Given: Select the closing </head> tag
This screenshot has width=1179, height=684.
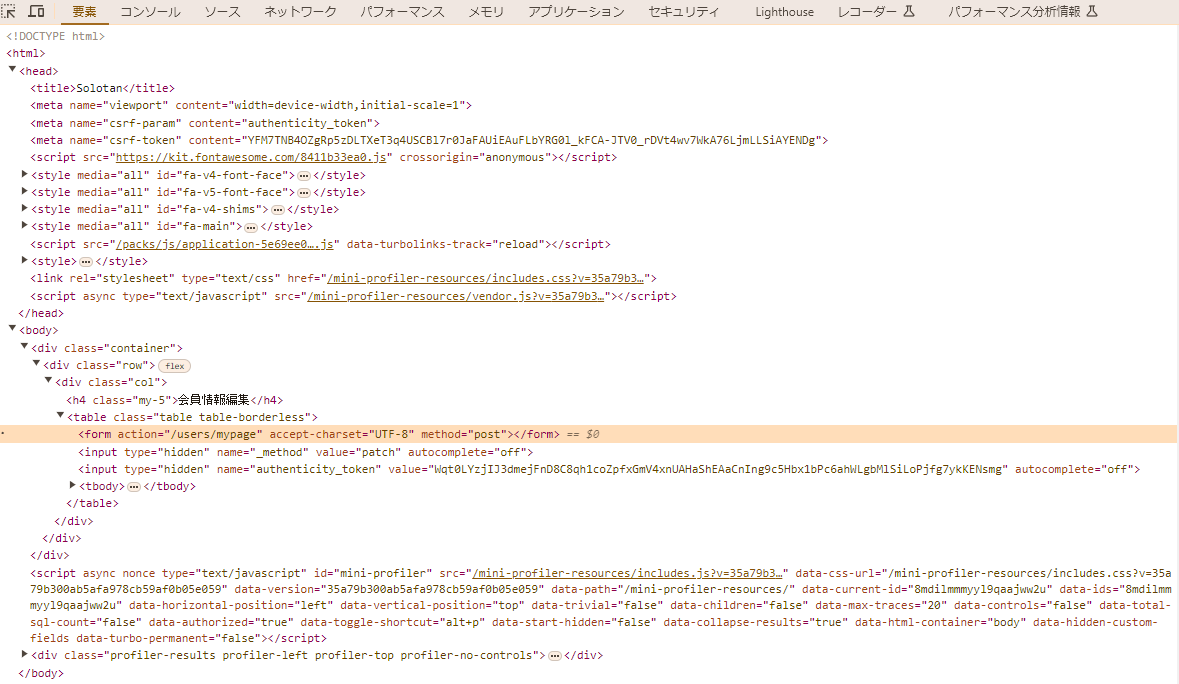Looking at the screenshot, I should pyautogui.click(x=41, y=313).
